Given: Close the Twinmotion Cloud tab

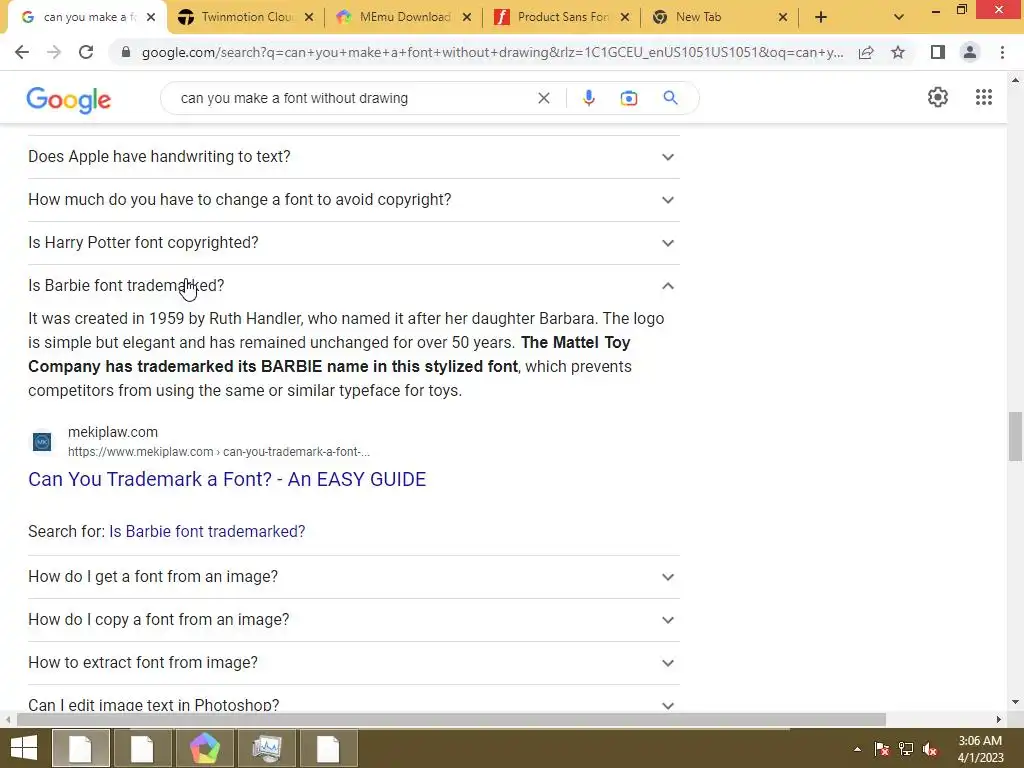Looking at the screenshot, I should coord(309,17).
